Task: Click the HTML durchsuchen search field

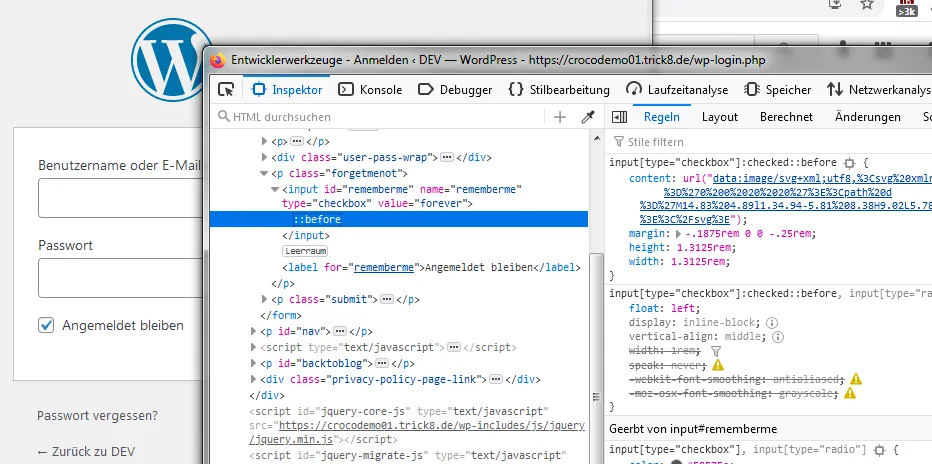Action: coord(380,117)
